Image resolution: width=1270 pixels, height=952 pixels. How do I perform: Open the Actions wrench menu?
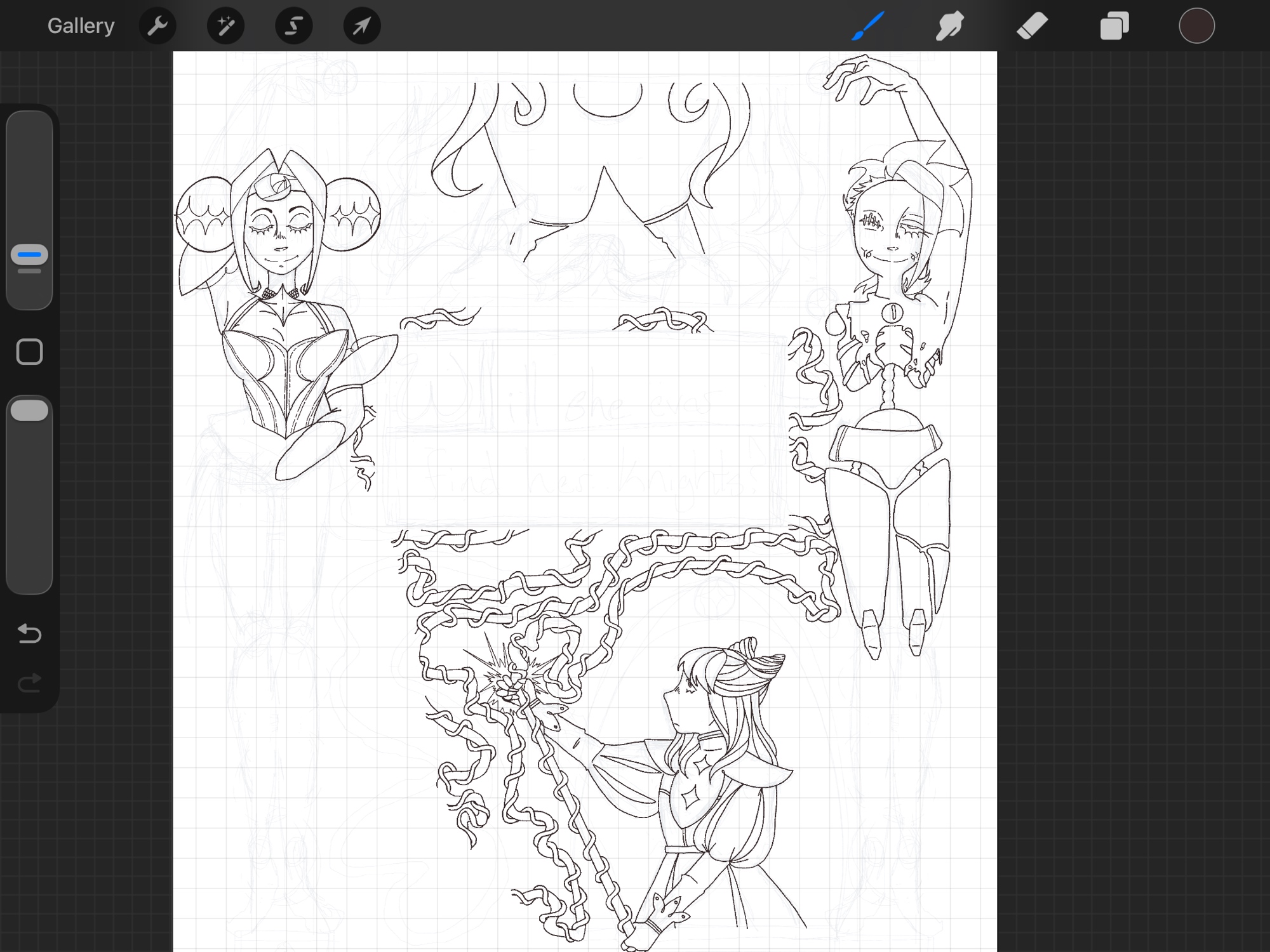point(157,26)
